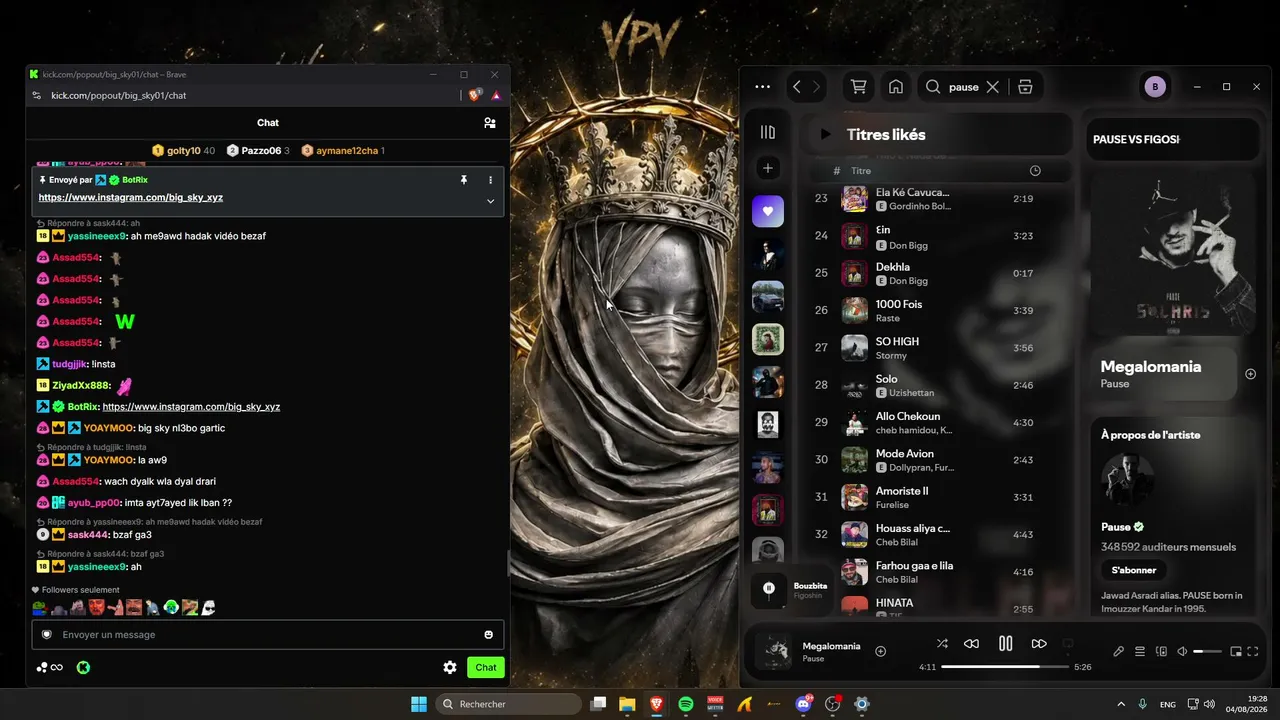Screen dimensions: 1280x720
Task: Pause the playing Megalomania track
Action: coord(1005,644)
